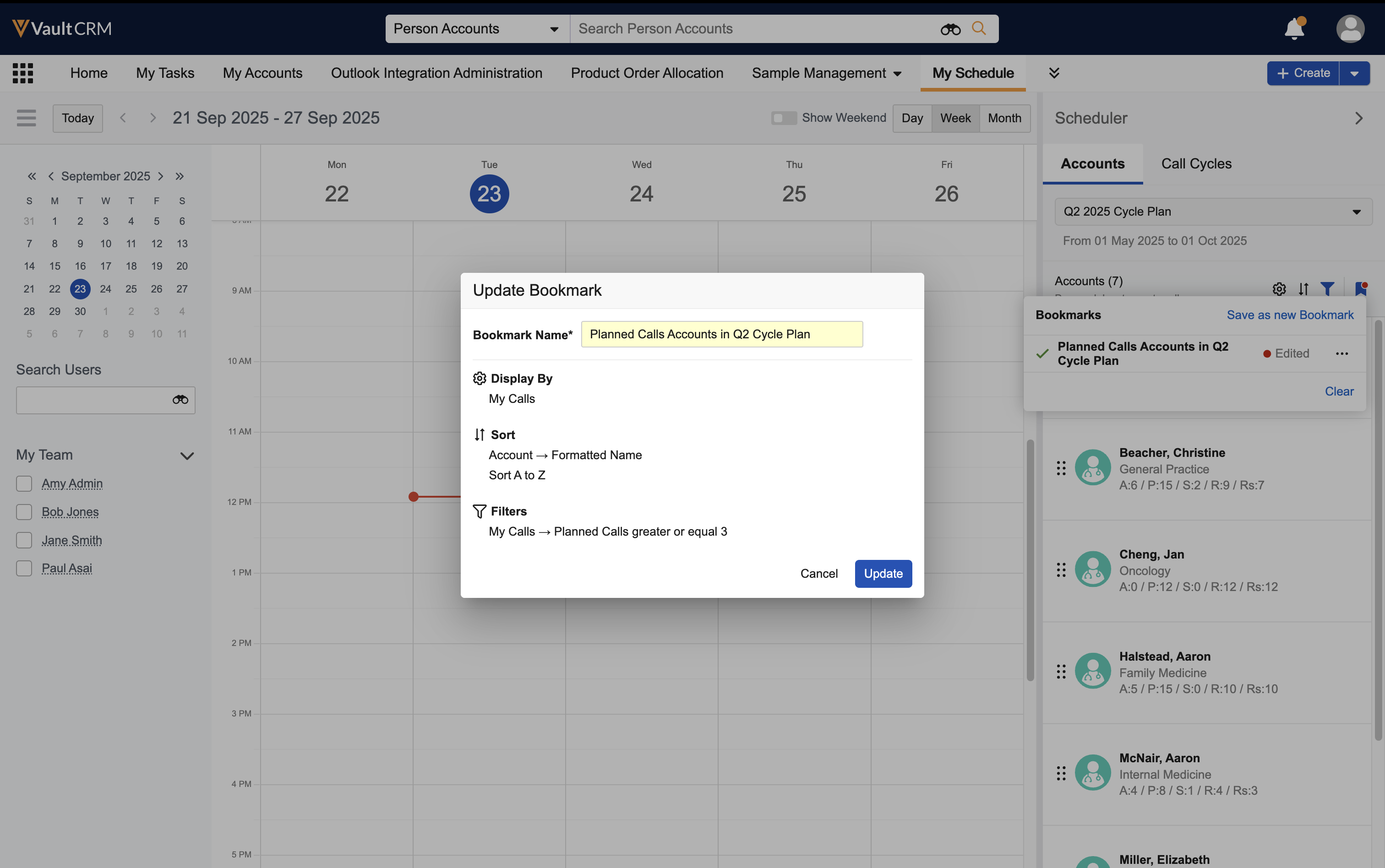Click Save as new Bookmark link
The image size is (1385, 868).
coord(1290,315)
